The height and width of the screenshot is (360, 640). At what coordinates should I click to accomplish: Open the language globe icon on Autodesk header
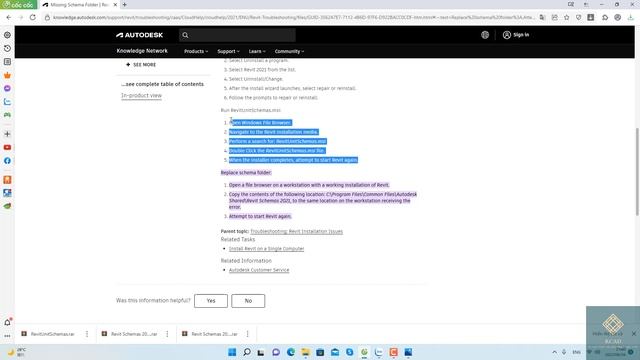pos(485,35)
